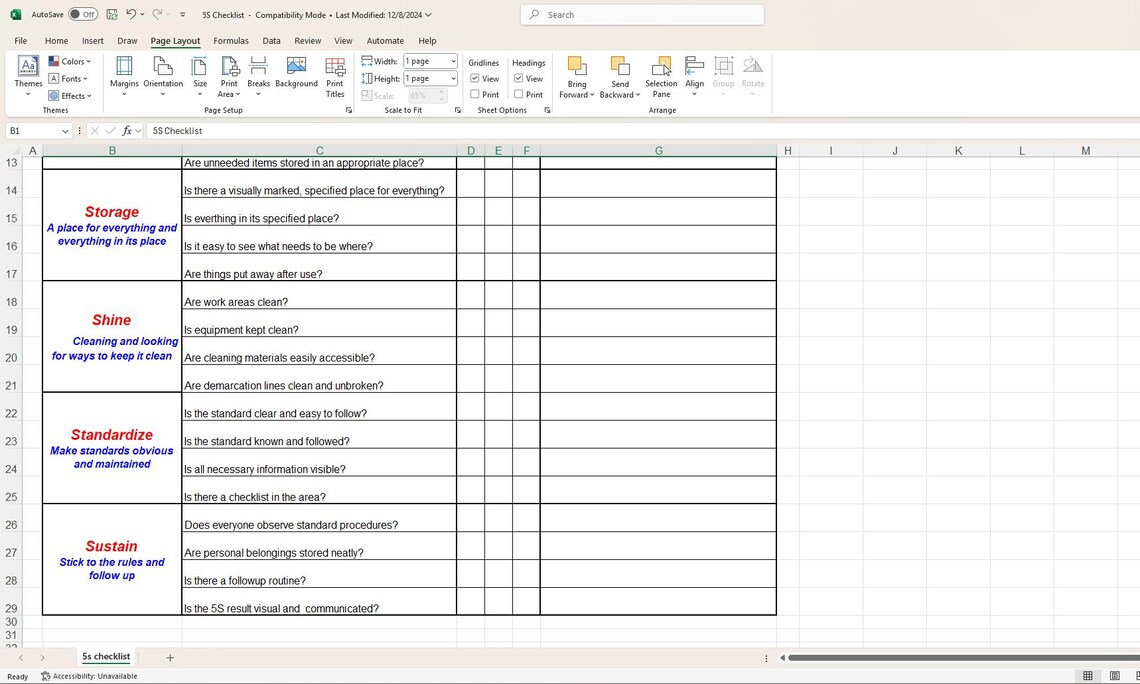Screen dimensions: 1140x684
Task: Switch to the Review tab
Action: [x=308, y=41]
